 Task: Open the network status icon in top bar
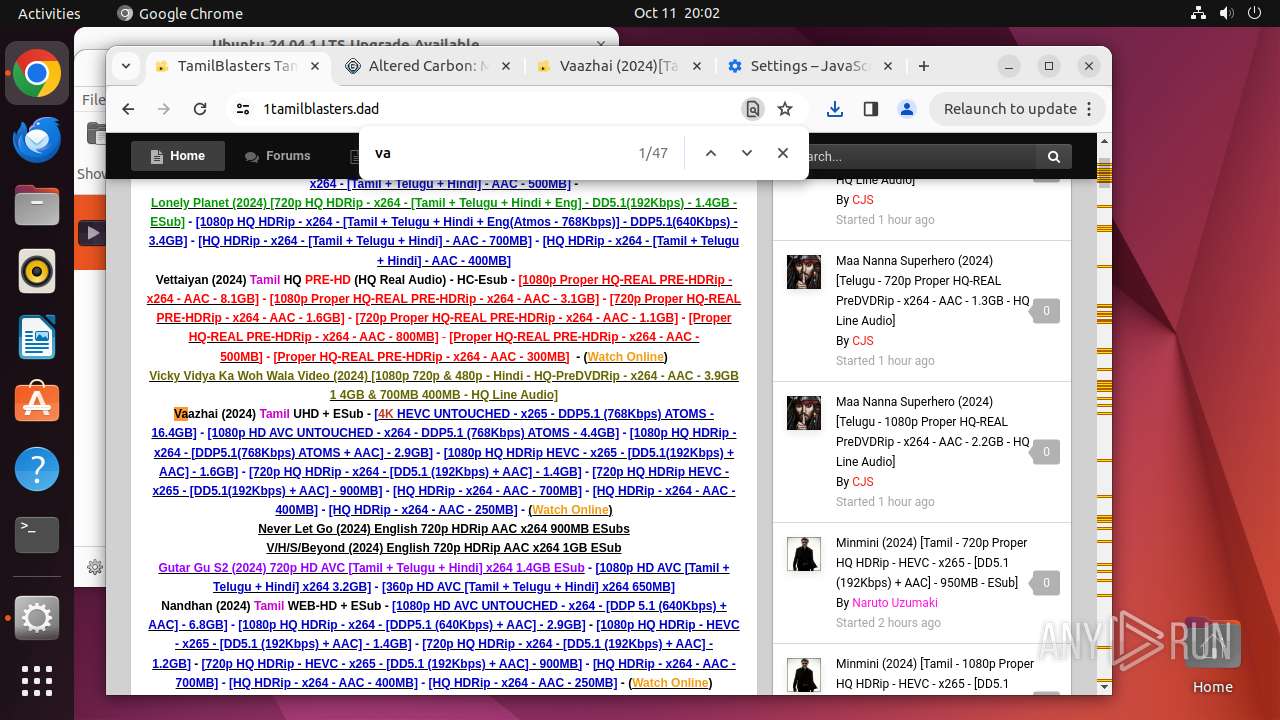(x=1199, y=14)
